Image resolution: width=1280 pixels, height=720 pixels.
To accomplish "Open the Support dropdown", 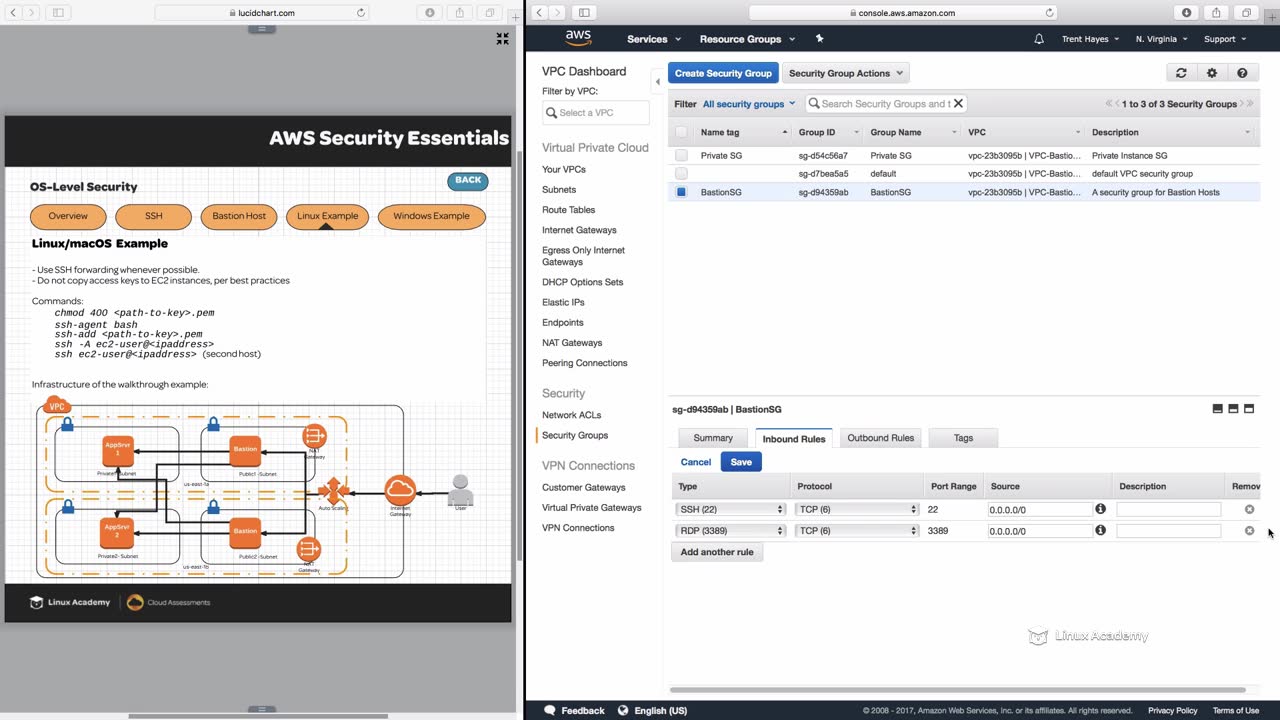I will pyautogui.click(x=1225, y=39).
